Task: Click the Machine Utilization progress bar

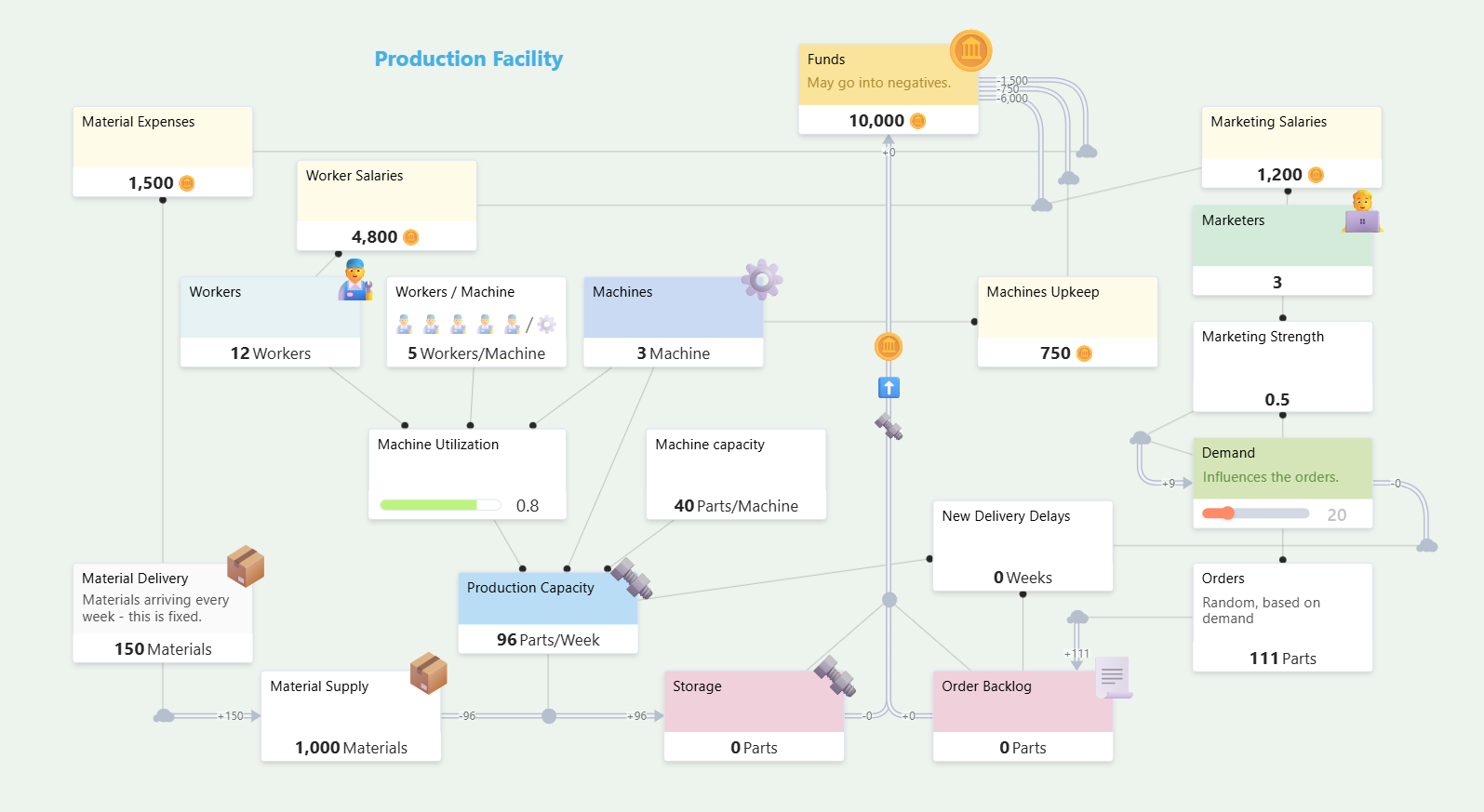Action: pos(440,505)
